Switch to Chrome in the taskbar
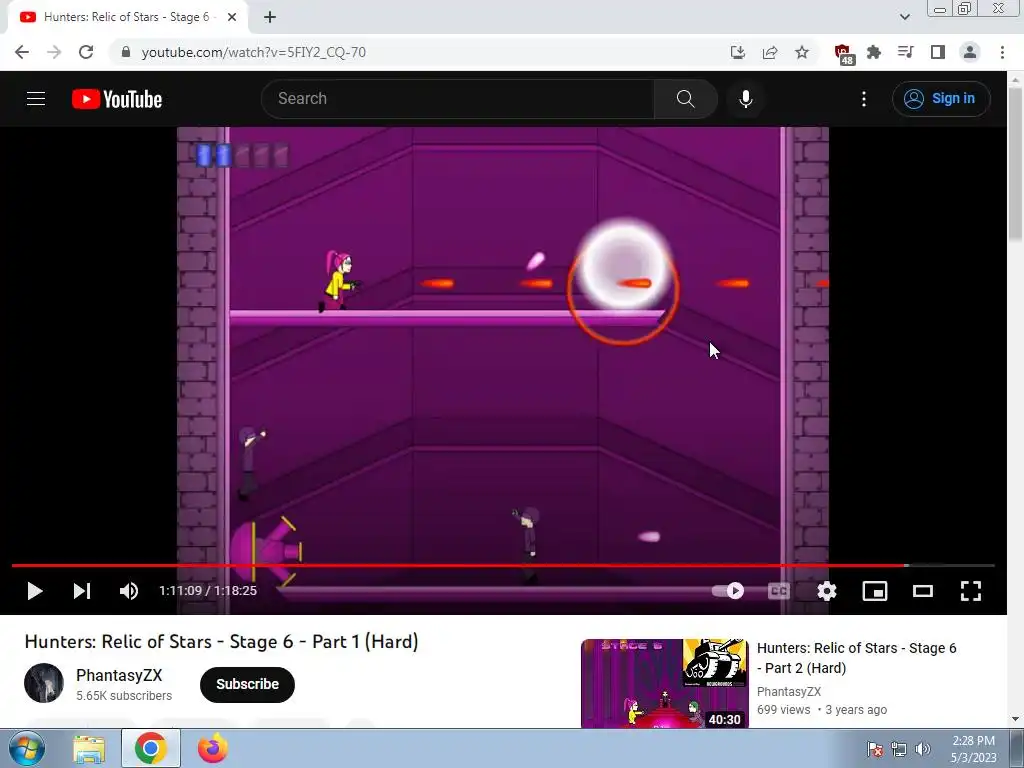The image size is (1024, 768). 150,748
